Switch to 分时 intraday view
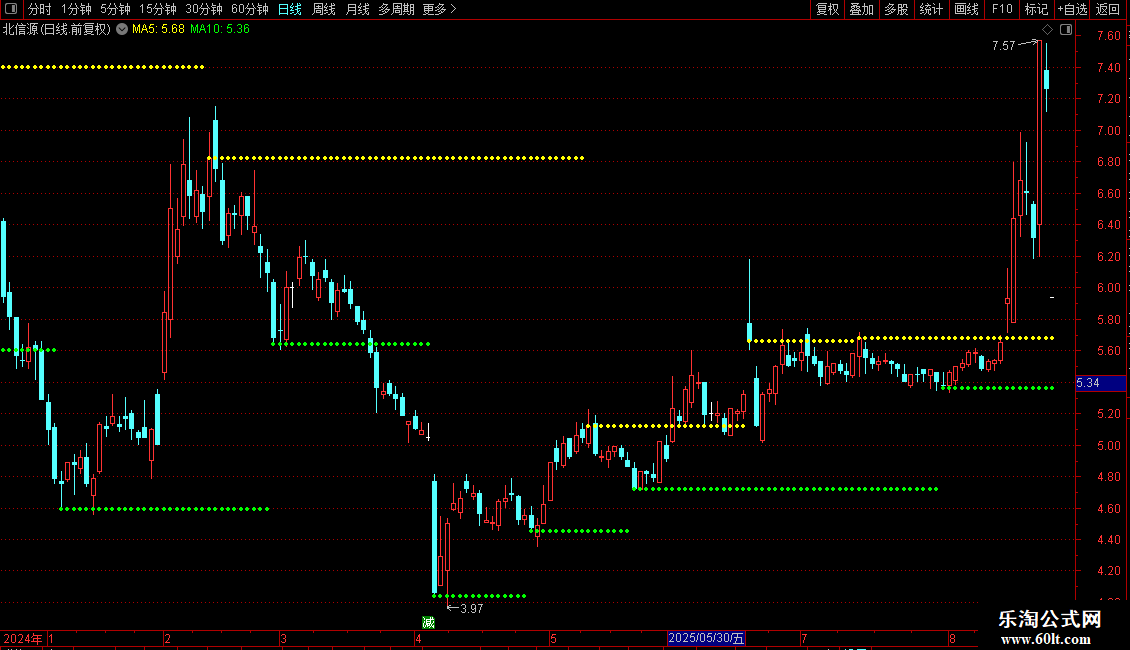Viewport: 1130px width, 650px height. coord(40,9)
